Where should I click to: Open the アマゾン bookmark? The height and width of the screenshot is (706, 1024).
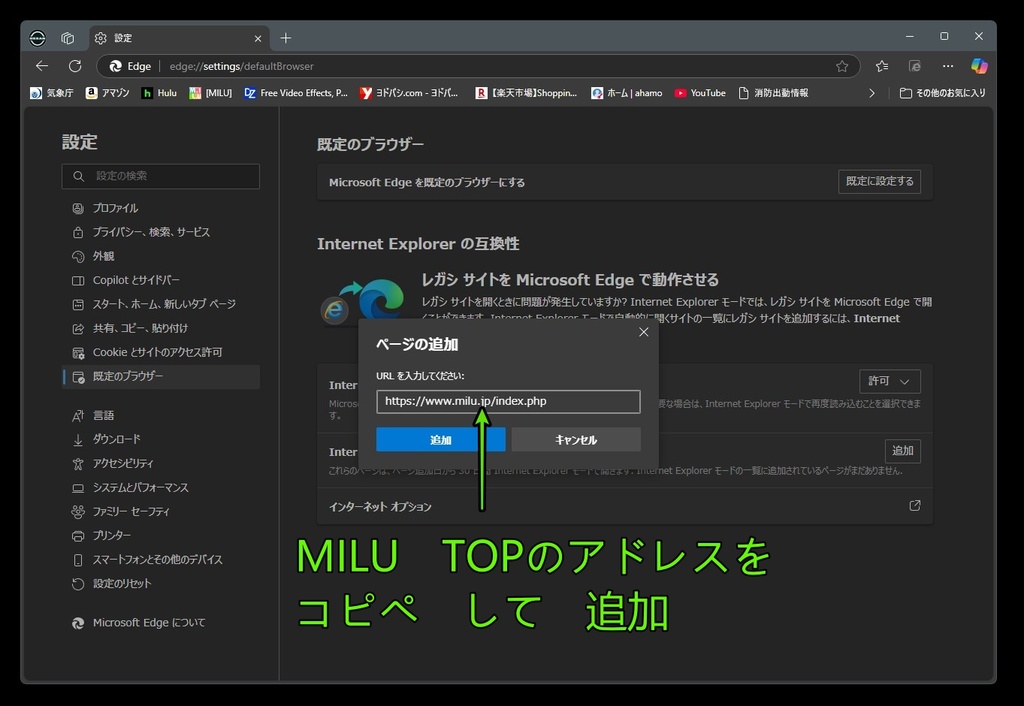(x=108, y=93)
